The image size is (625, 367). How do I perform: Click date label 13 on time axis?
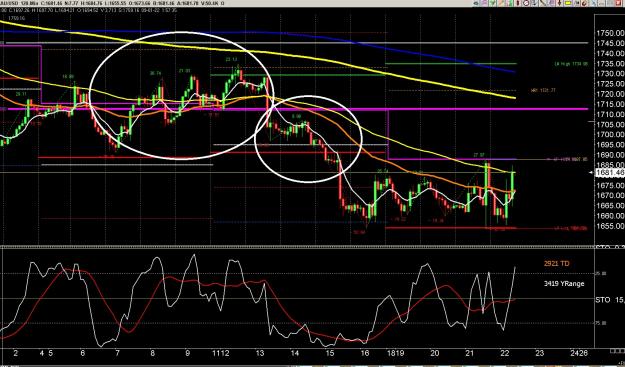click(260, 353)
